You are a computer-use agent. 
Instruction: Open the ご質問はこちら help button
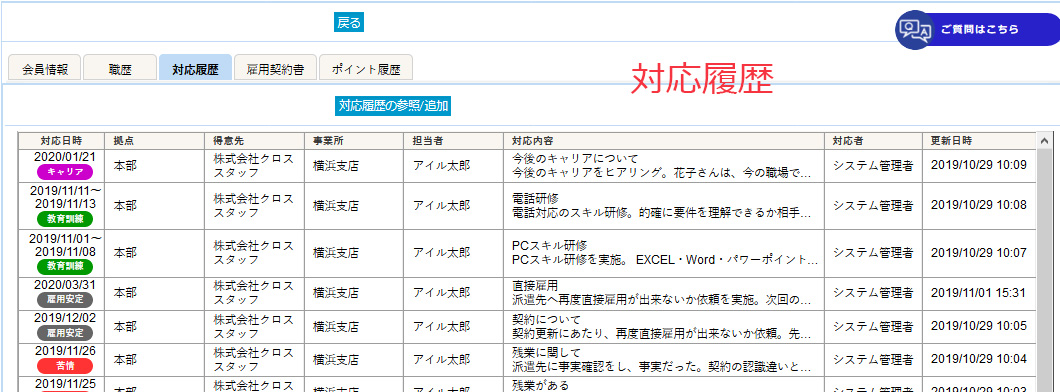tap(978, 30)
